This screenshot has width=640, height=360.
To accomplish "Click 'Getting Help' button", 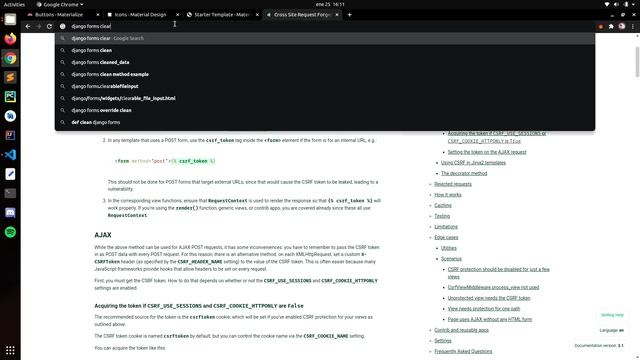I will (612, 315).
